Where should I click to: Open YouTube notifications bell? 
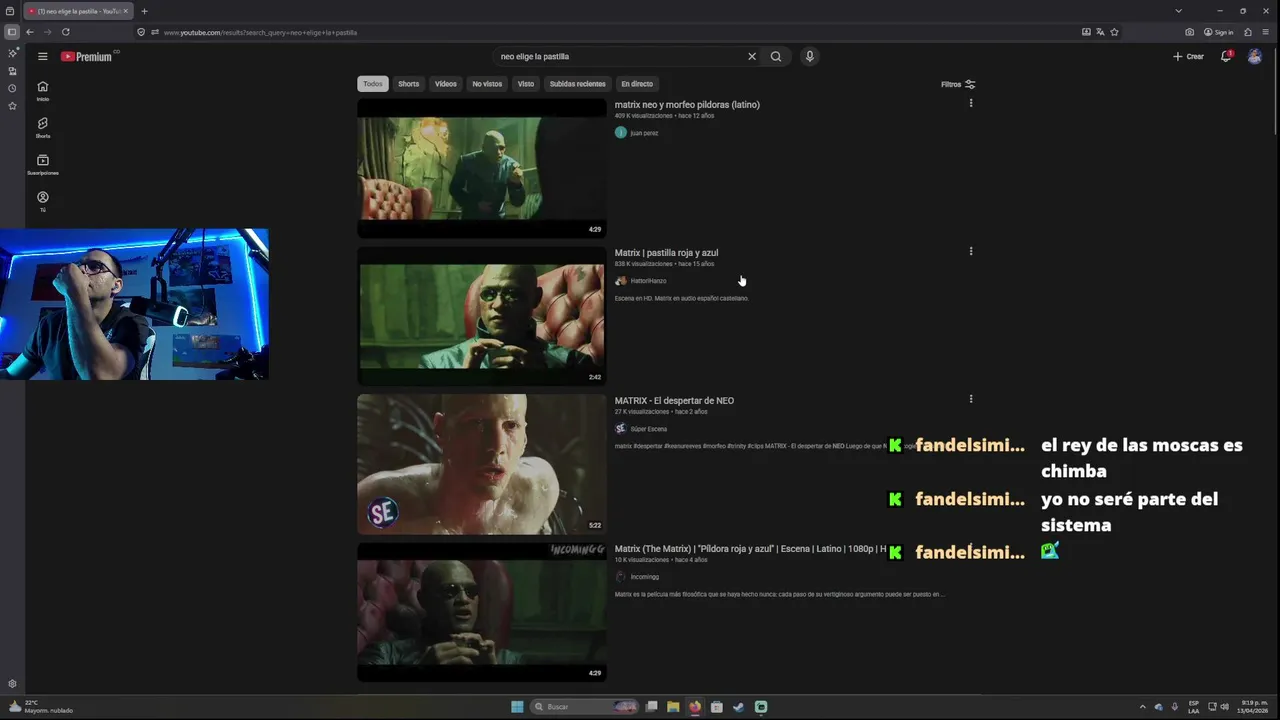(x=1226, y=56)
